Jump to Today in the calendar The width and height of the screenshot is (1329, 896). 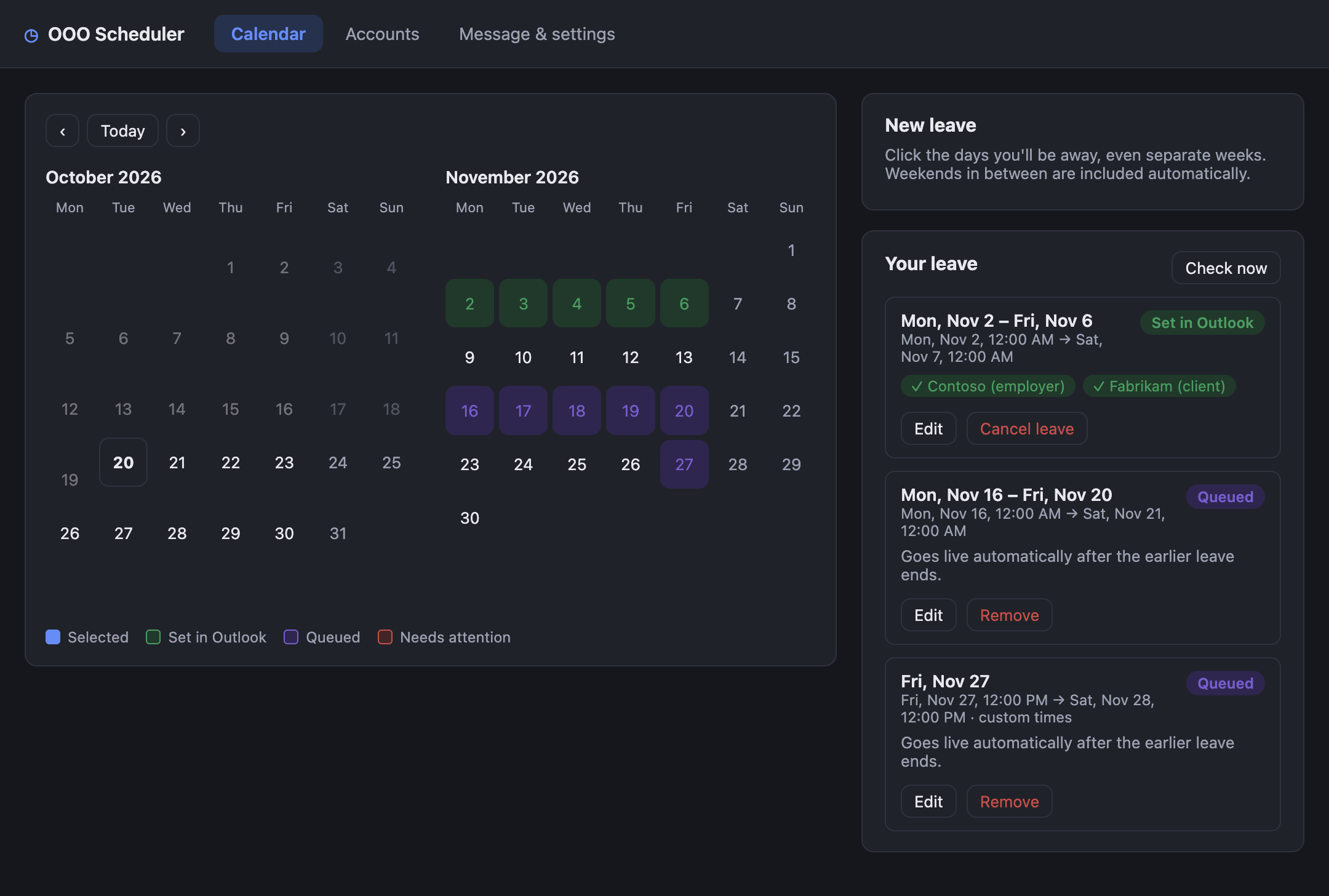(x=122, y=130)
